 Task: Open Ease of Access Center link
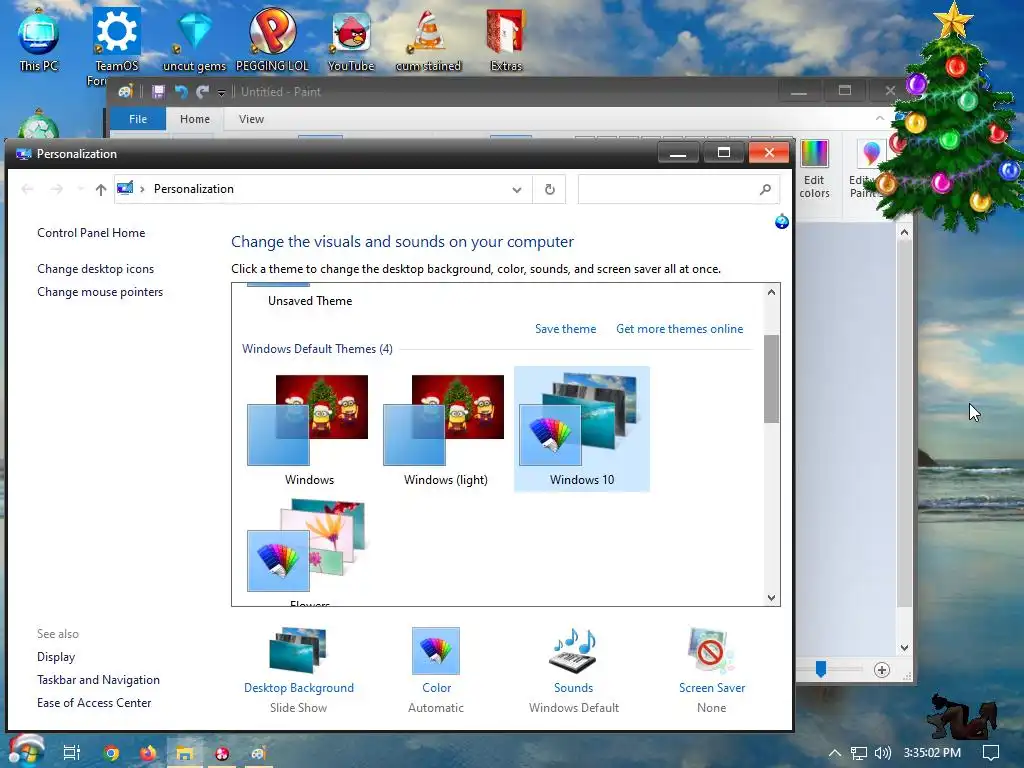[94, 703]
